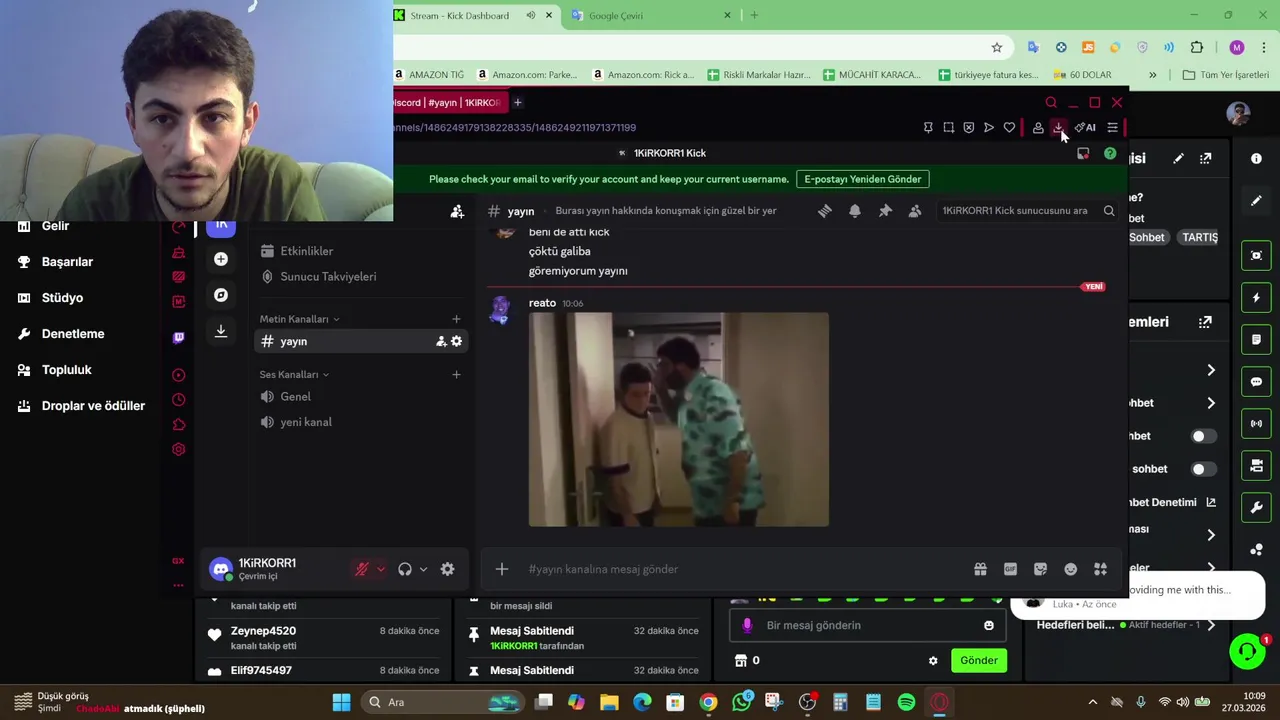This screenshot has width=1280, height=720.
Task: Toggle Discord headphones deafen
Action: click(405, 569)
